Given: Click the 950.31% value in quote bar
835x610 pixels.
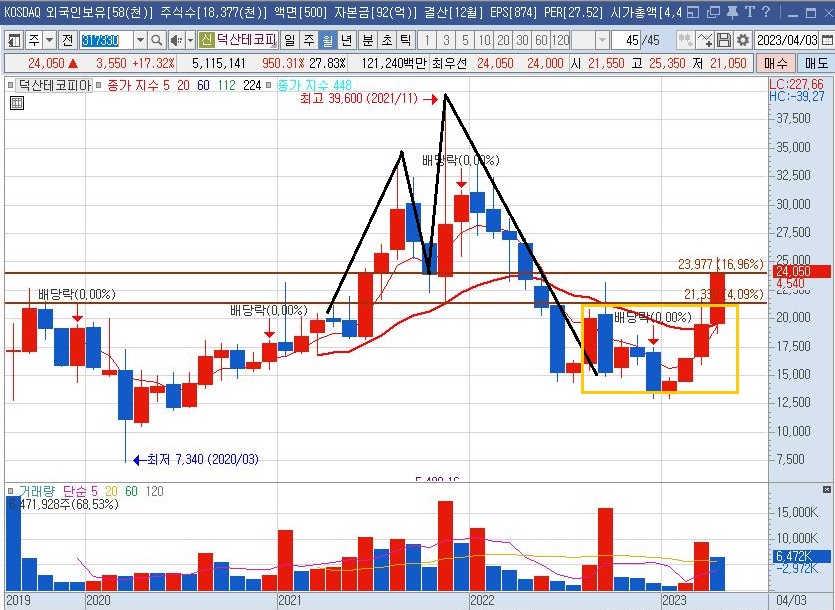Looking at the screenshot, I should (x=283, y=63).
